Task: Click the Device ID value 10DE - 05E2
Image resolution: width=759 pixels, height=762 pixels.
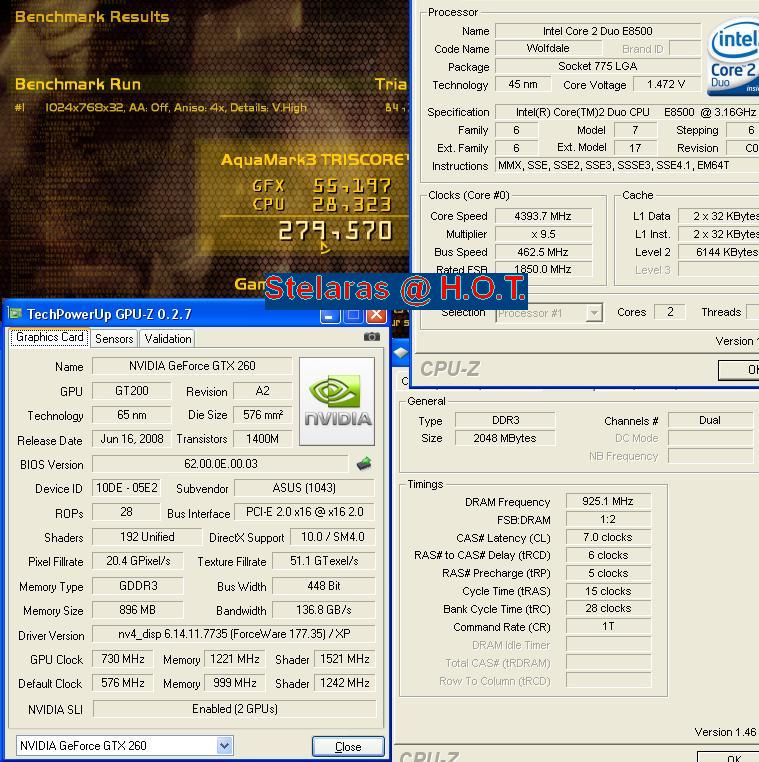Action: 126,488
